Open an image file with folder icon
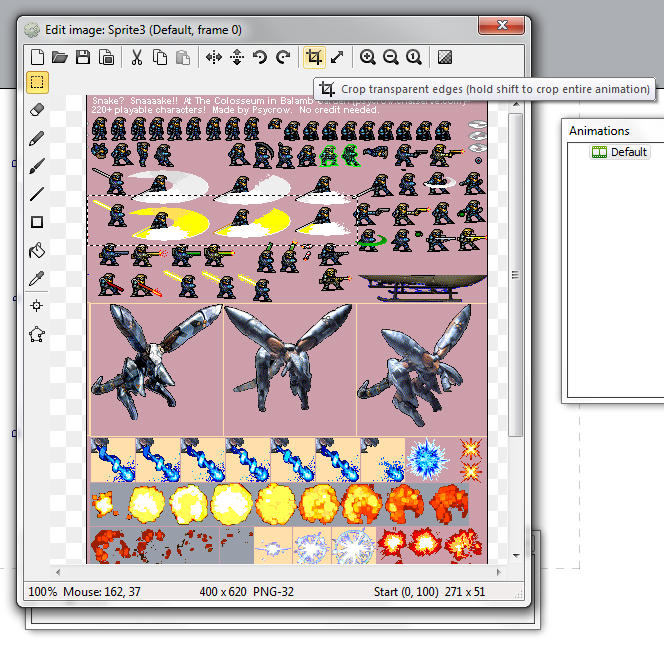 [x=60, y=57]
